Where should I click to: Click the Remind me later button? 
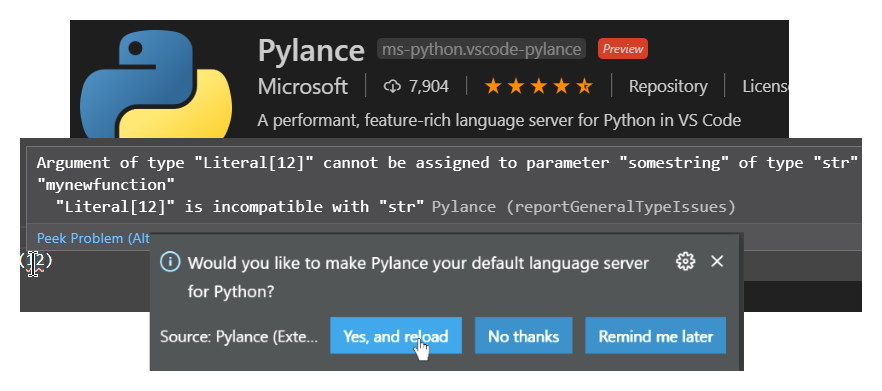[x=655, y=336]
